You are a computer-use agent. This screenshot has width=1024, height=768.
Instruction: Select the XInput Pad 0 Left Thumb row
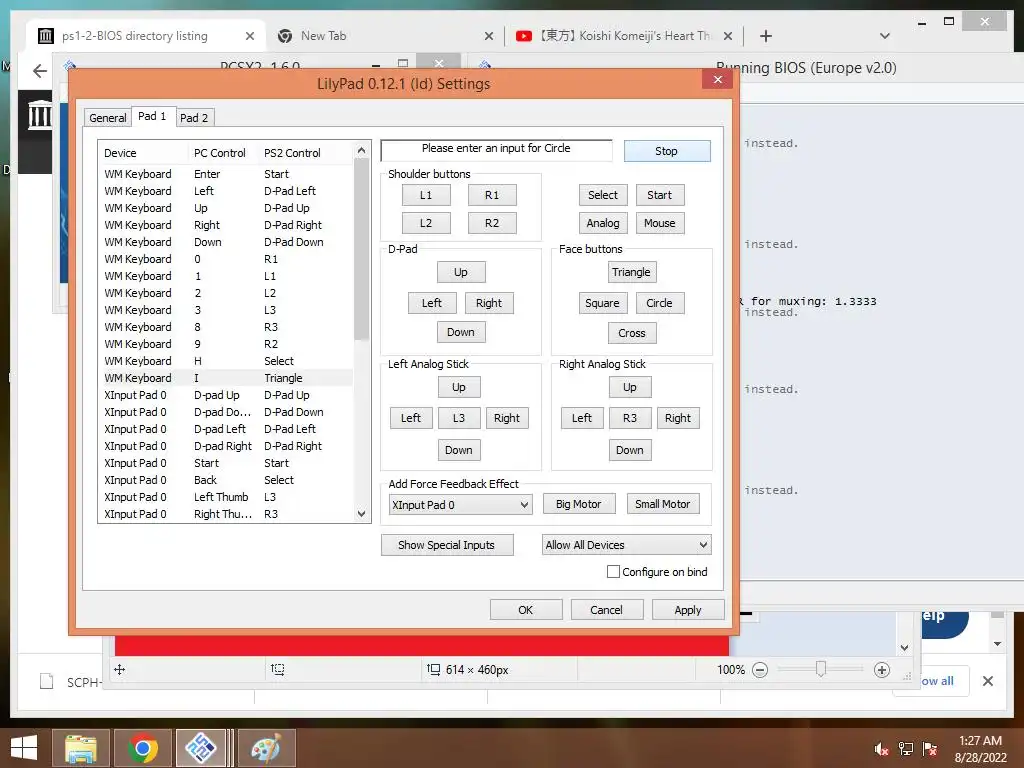coord(226,497)
